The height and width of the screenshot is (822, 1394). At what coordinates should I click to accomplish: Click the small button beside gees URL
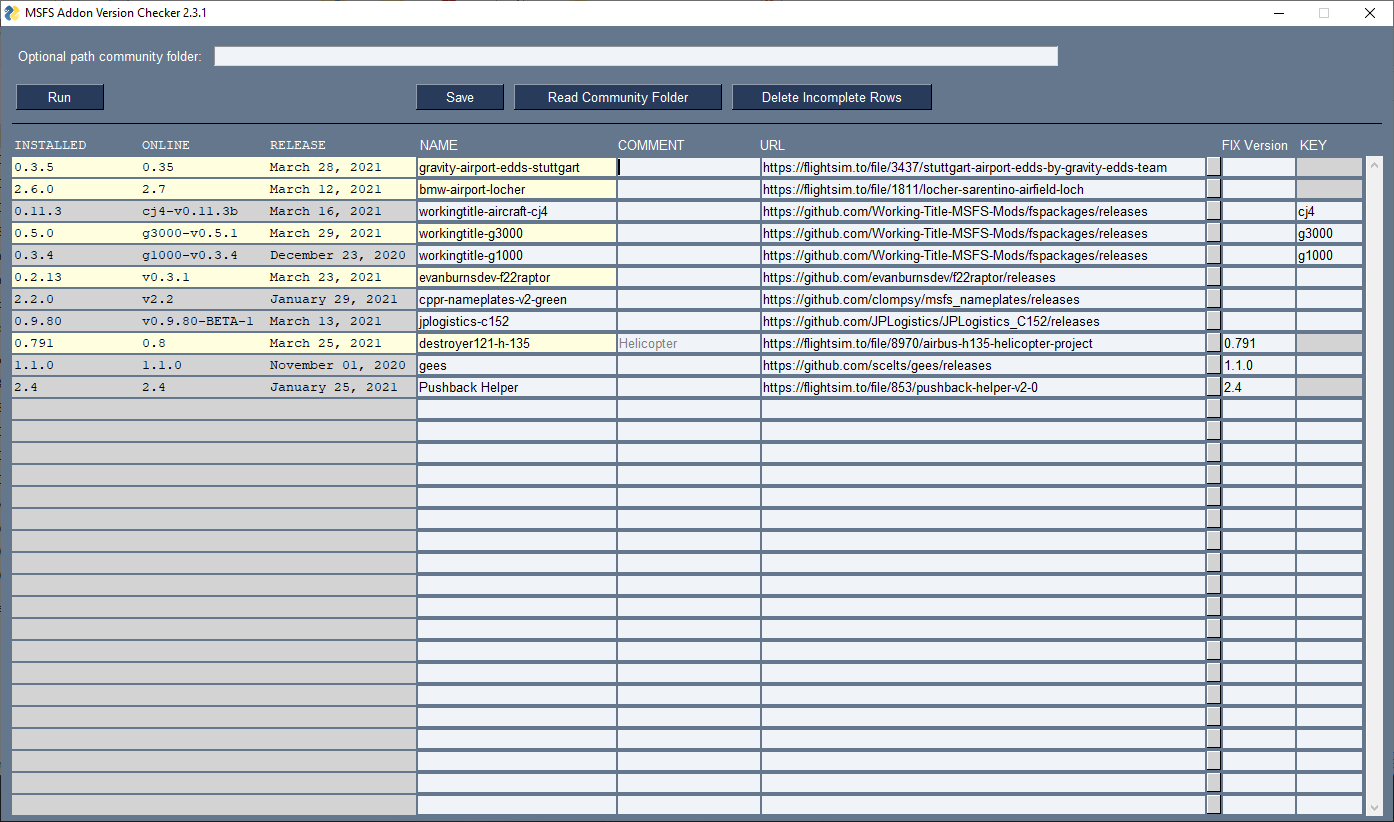[x=1213, y=365]
